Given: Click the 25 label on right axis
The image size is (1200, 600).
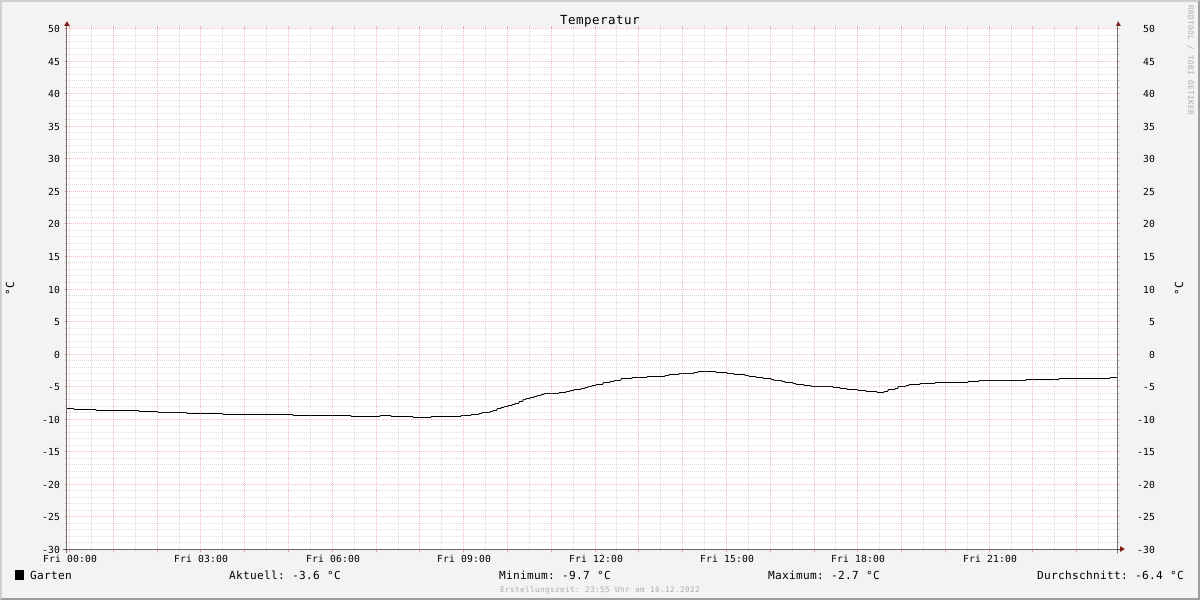Looking at the screenshot, I should pyautogui.click(x=1149, y=192).
